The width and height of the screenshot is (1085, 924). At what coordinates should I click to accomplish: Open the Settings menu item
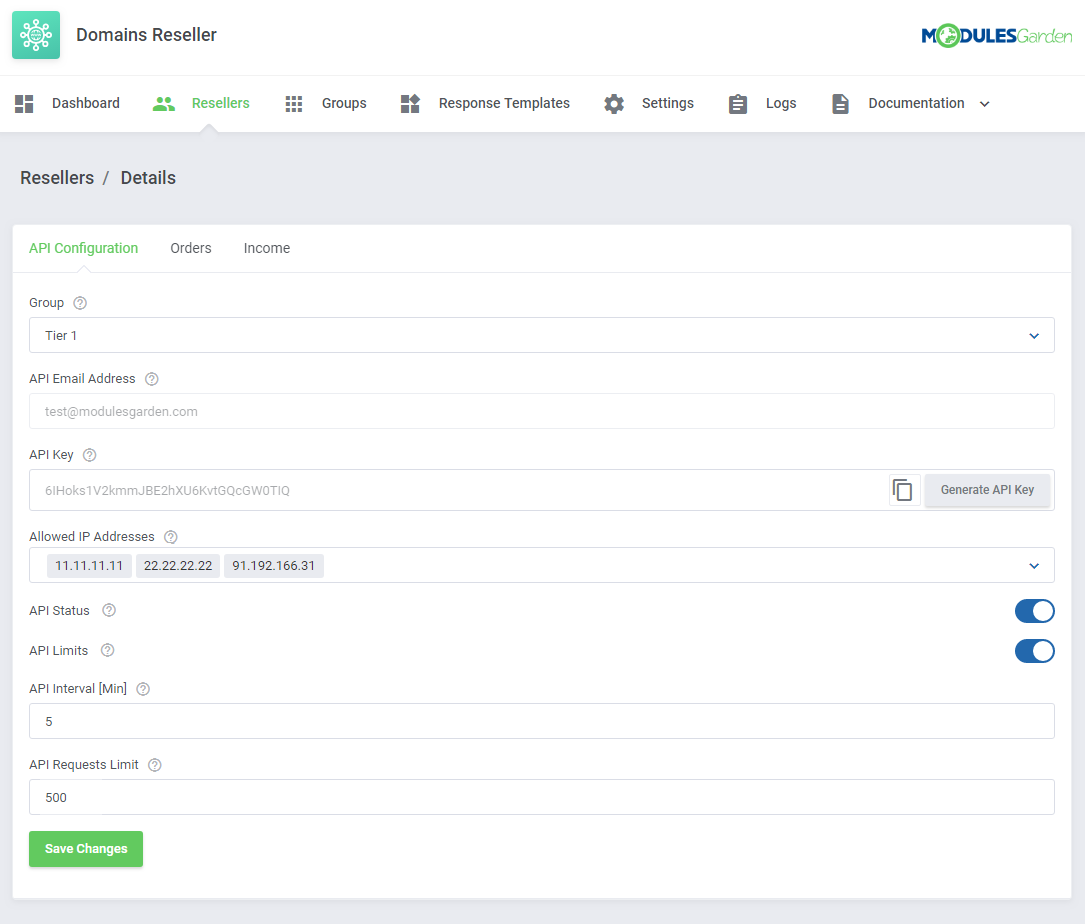(x=668, y=104)
